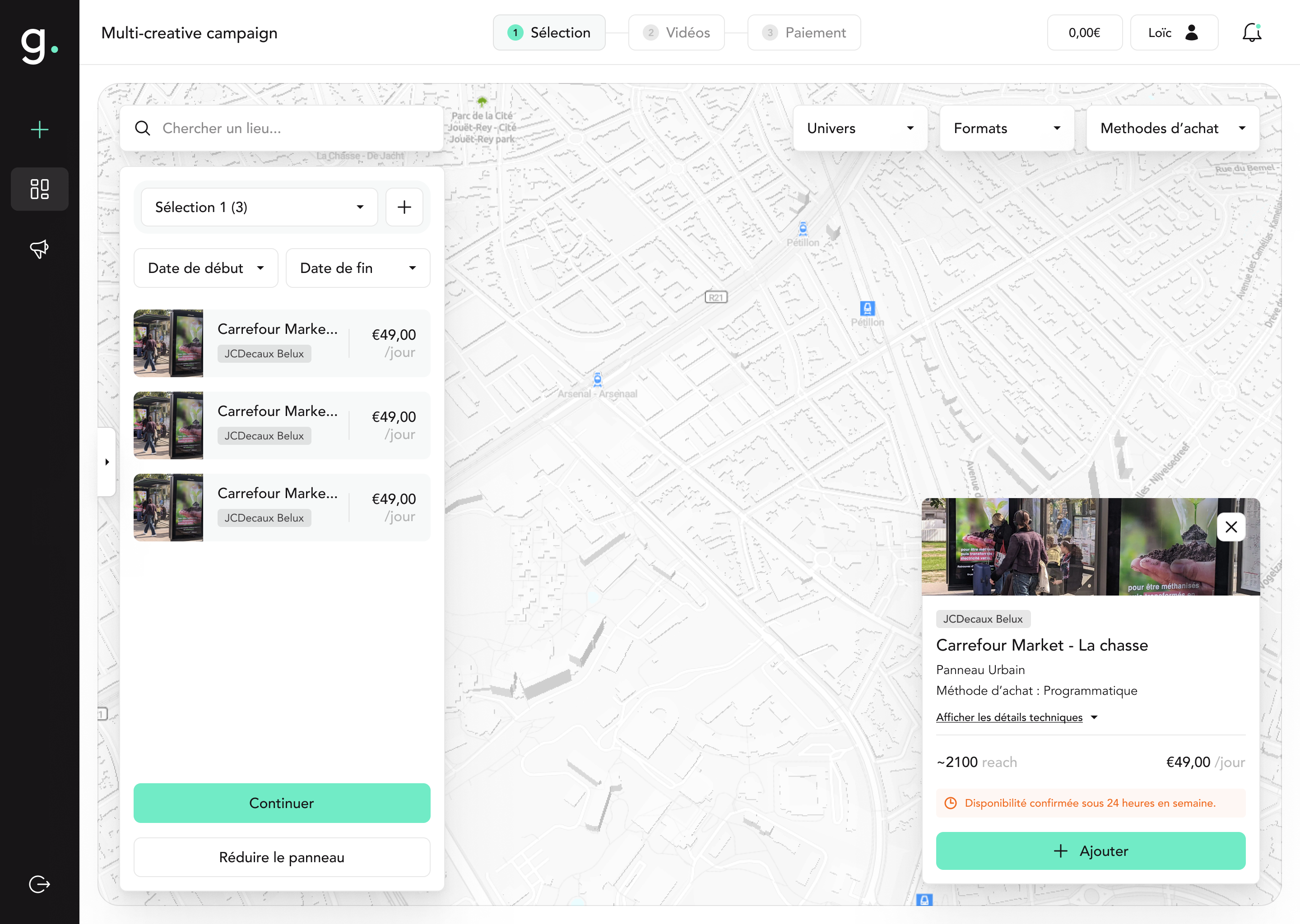Click the Arsenal tram stop marker
The image size is (1300, 924).
[x=597, y=379]
